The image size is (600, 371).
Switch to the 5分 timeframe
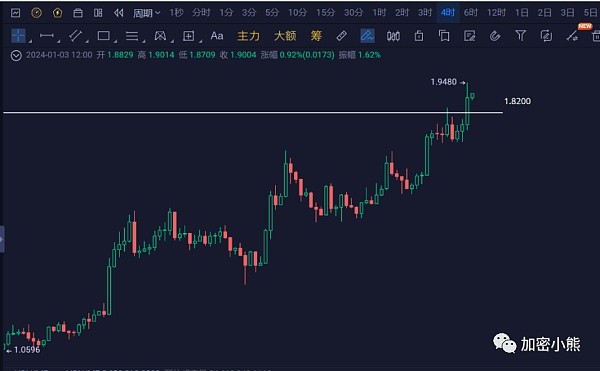click(x=272, y=13)
